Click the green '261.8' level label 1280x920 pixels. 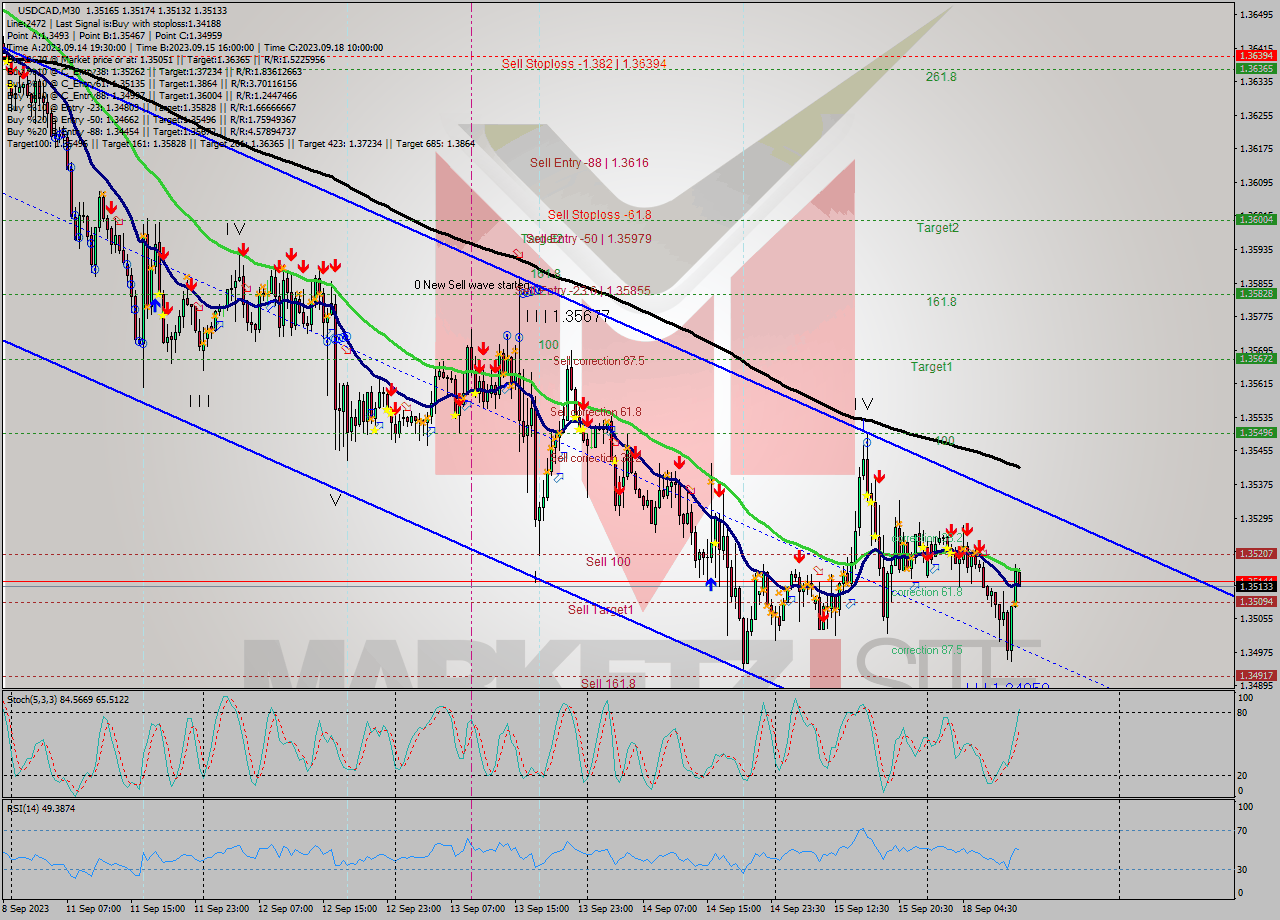pyautogui.click(x=941, y=76)
